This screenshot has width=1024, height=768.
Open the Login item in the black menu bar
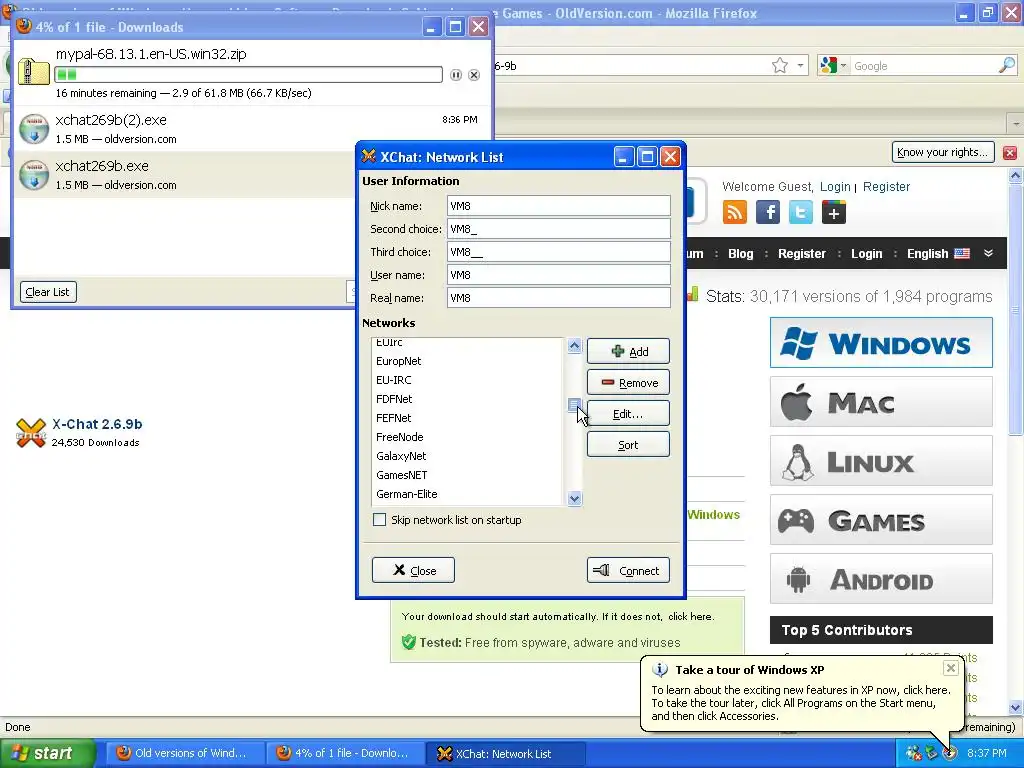click(866, 253)
